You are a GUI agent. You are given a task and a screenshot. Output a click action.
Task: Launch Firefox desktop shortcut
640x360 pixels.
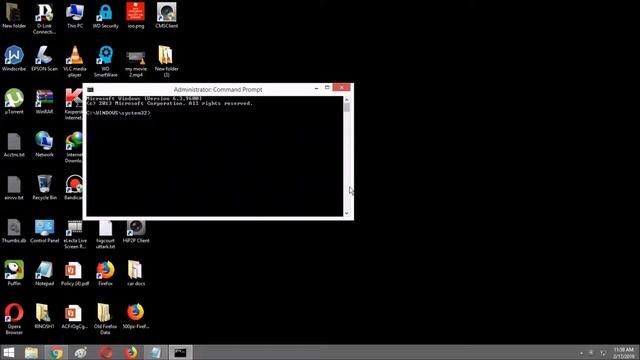point(105,273)
